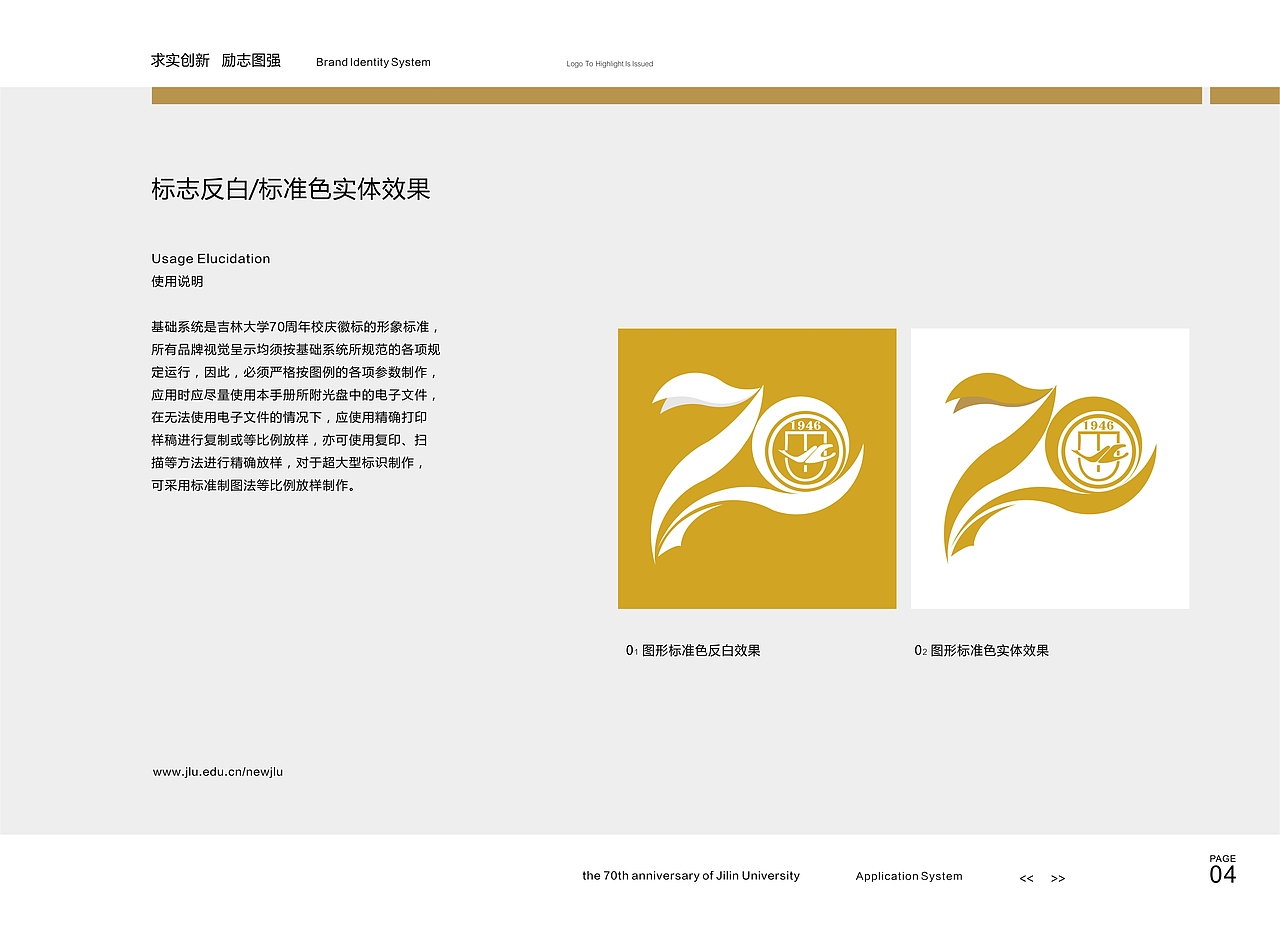
Task: Click the PAGE 04 number
Action: pos(1223,870)
